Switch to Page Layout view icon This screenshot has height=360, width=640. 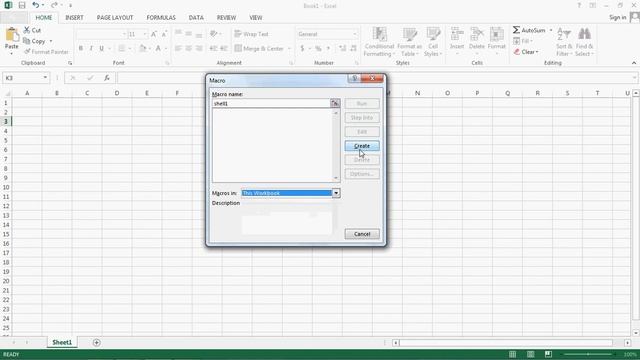point(530,354)
